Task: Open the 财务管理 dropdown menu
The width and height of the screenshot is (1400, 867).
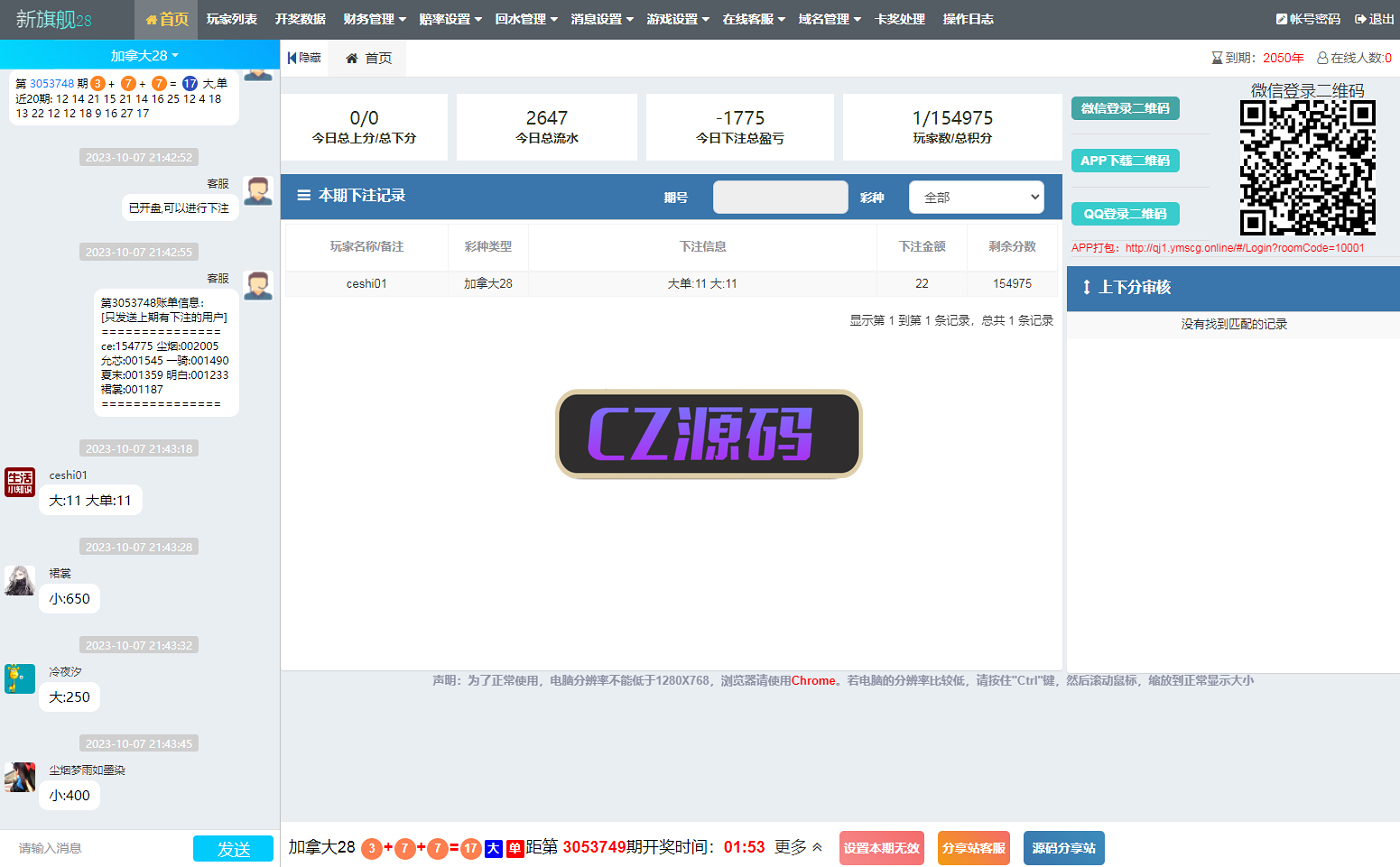Action: point(374,19)
